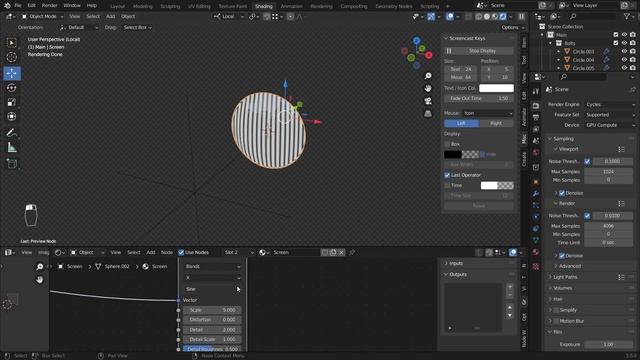Select the Annotate tool
Screen dimensions: 640x360
click(x=12, y=133)
